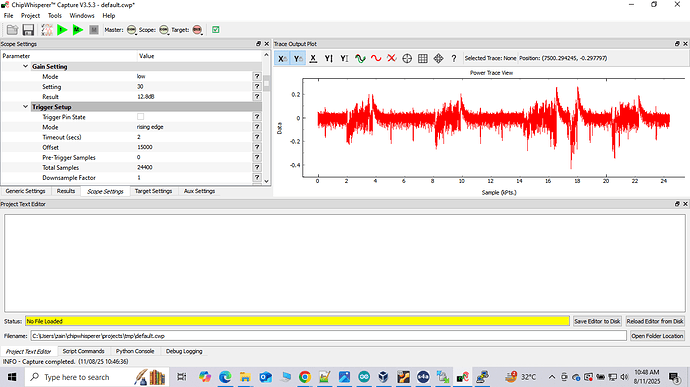
Task: Collapse the Trigger Setup group
Action: click(x=26, y=107)
